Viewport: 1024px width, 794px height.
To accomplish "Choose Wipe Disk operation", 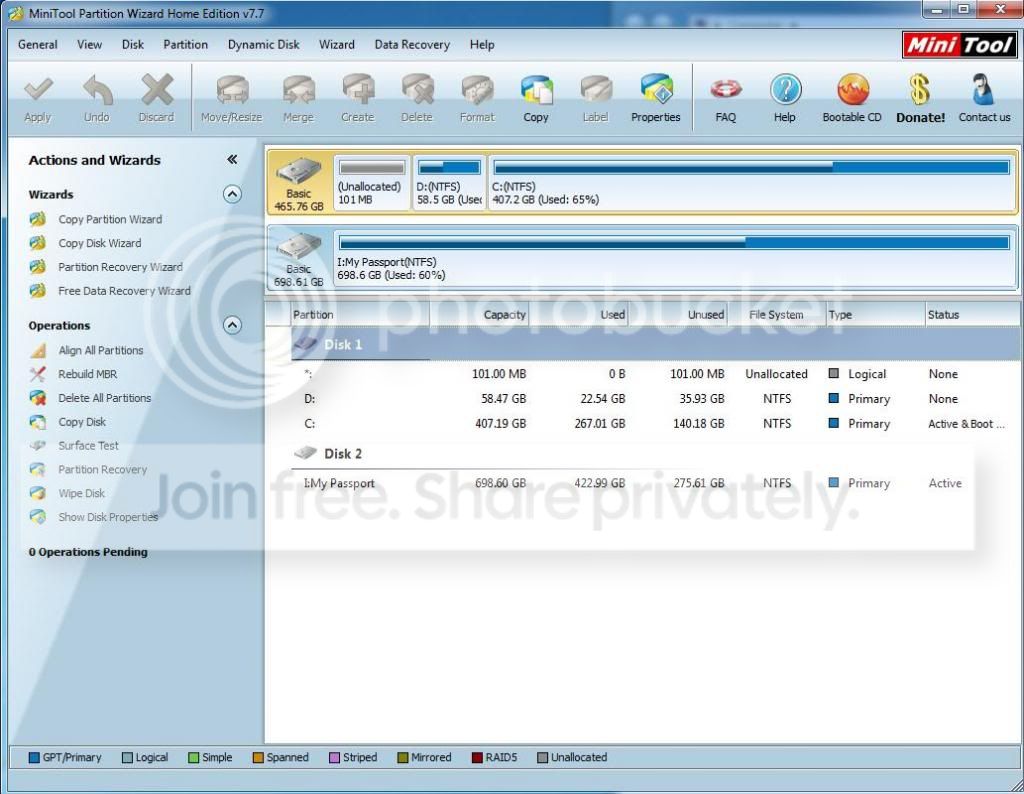I will pyautogui.click(x=81, y=493).
